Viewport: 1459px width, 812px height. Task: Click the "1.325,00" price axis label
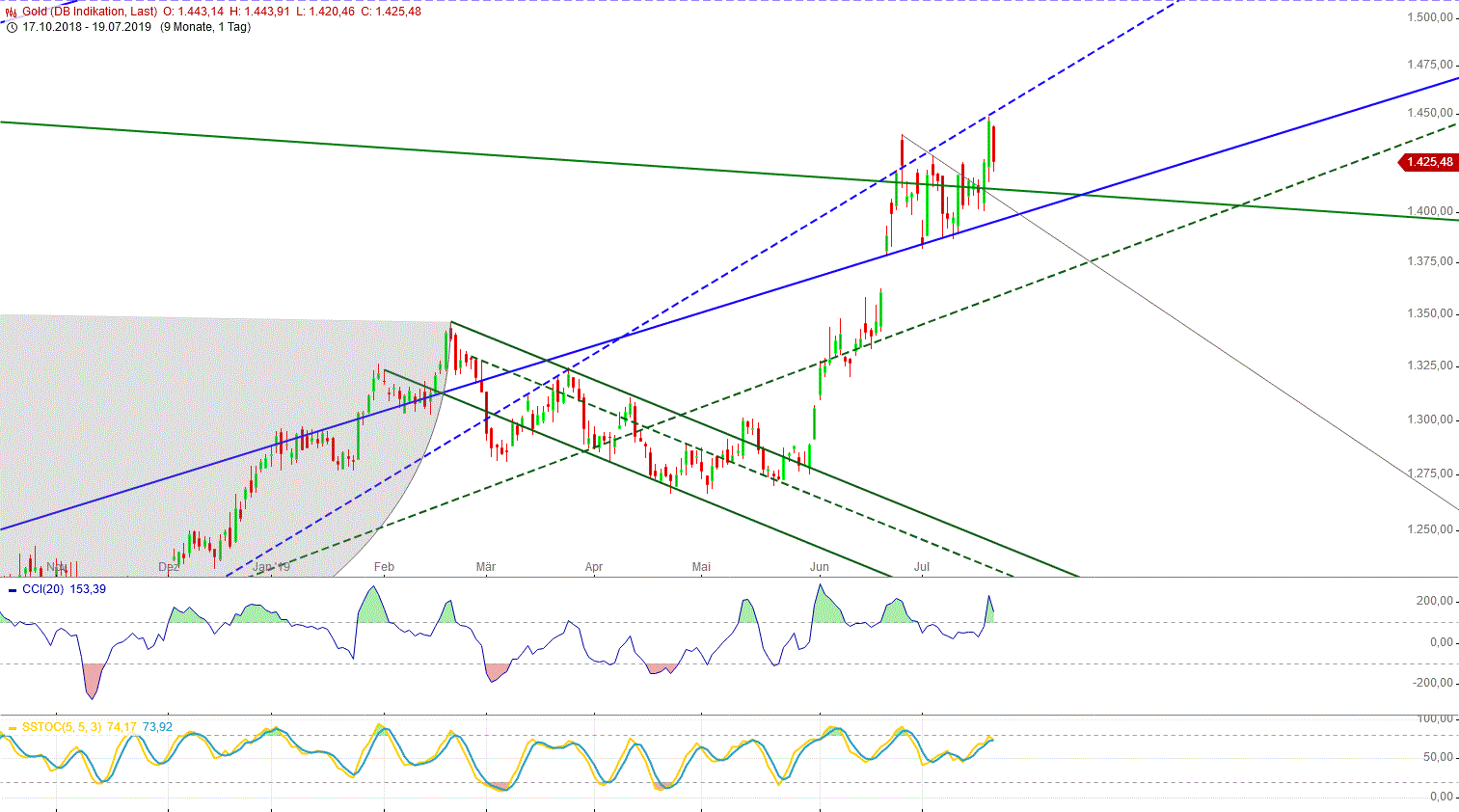point(1429,365)
